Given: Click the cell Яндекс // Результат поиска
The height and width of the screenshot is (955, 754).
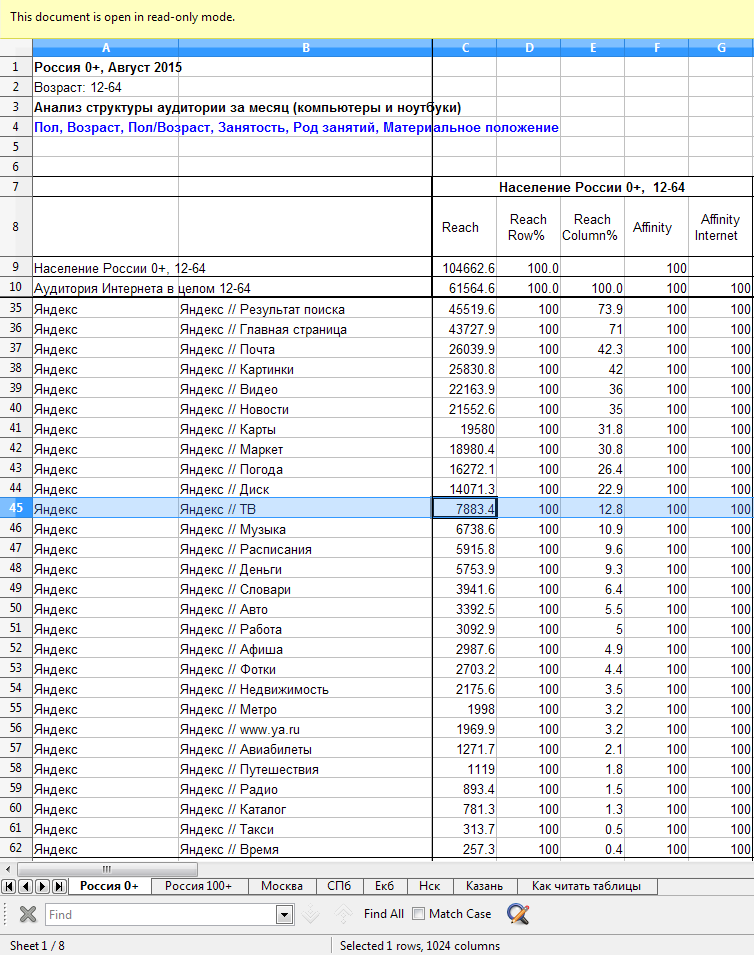Looking at the screenshot, I should pos(305,309).
